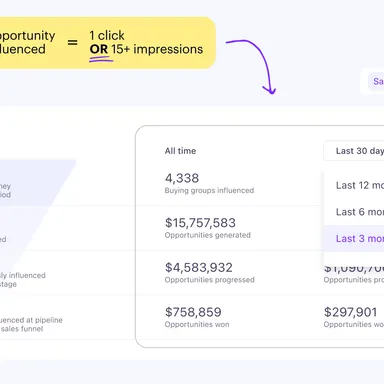Viewport: 384px width, 384px height.
Task: Open the Last 30 days dropdown
Action: click(x=354, y=151)
